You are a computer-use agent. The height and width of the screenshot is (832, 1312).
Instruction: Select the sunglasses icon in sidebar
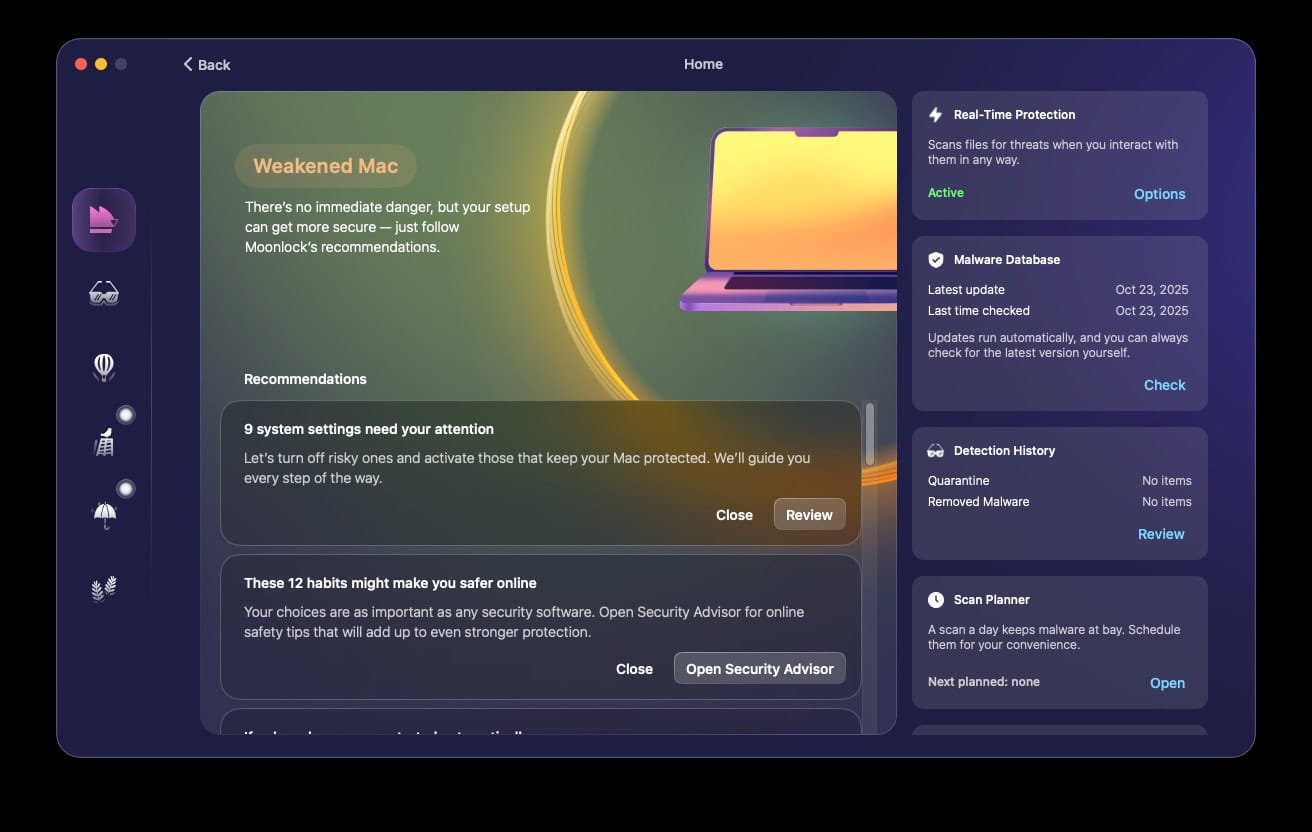coord(104,293)
